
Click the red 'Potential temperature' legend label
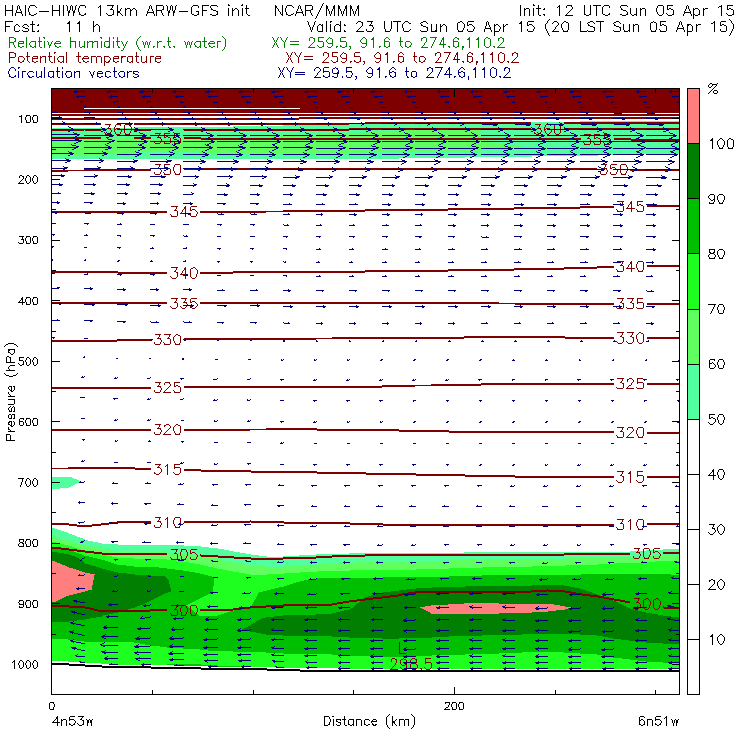click(x=85, y=58)
